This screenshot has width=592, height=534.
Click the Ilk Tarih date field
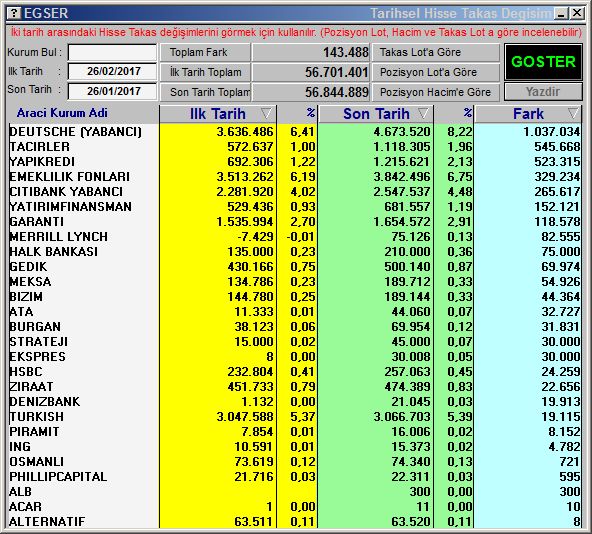(112, 71)
